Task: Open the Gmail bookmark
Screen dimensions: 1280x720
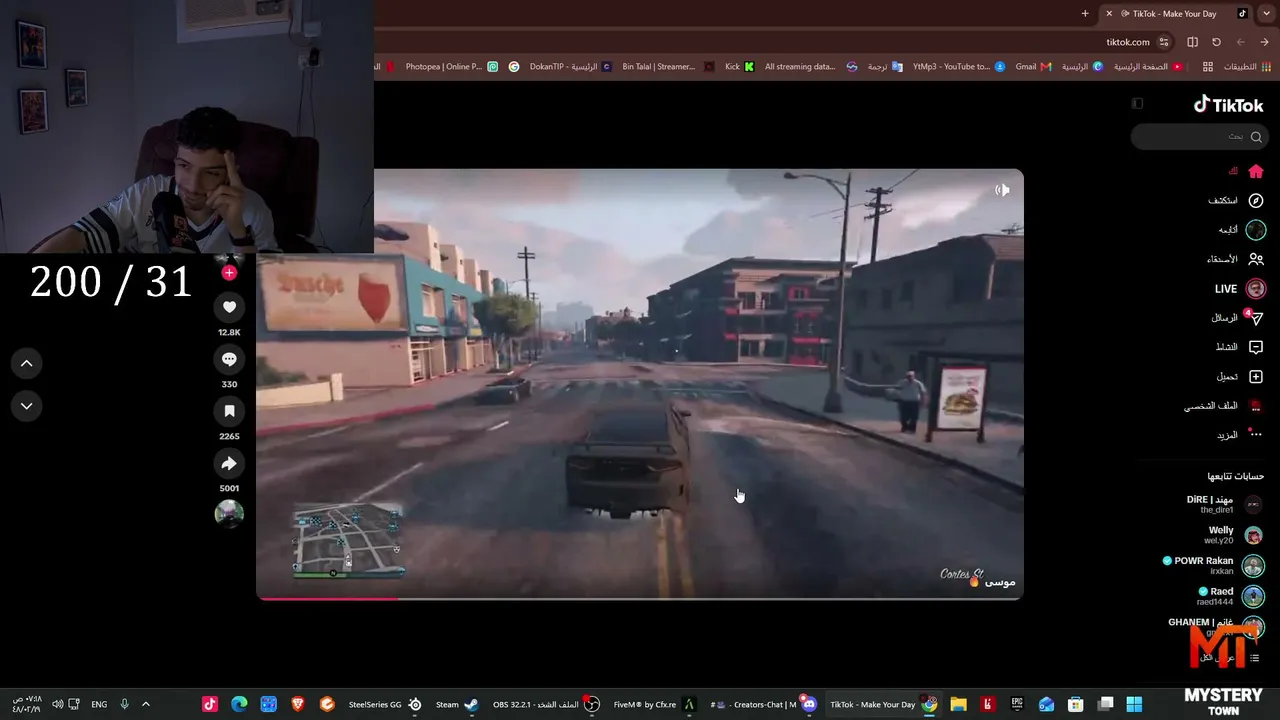Action: [x=1034, y=67]
